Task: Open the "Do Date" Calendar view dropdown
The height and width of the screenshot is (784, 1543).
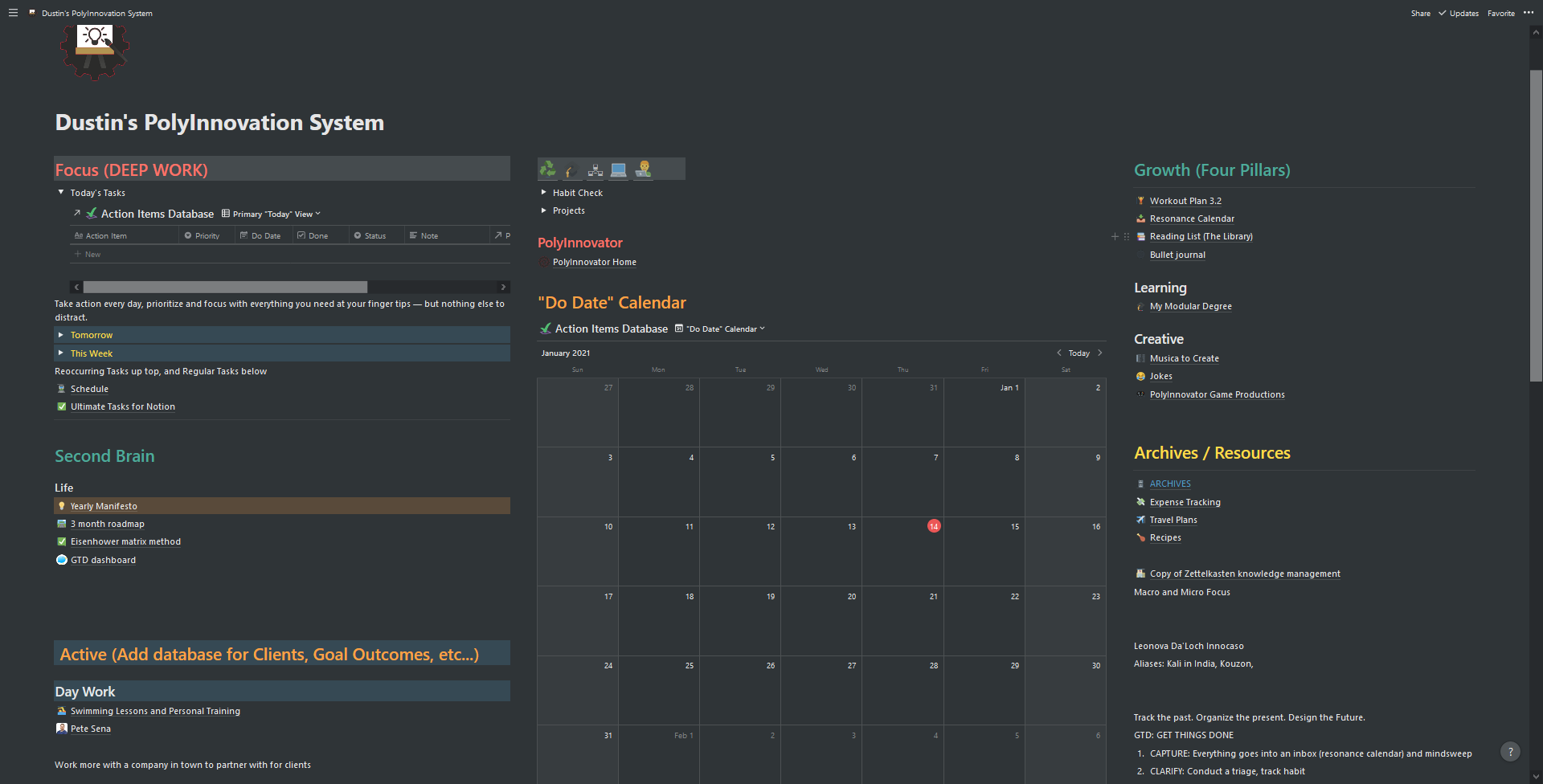Action: coord(725,329)
